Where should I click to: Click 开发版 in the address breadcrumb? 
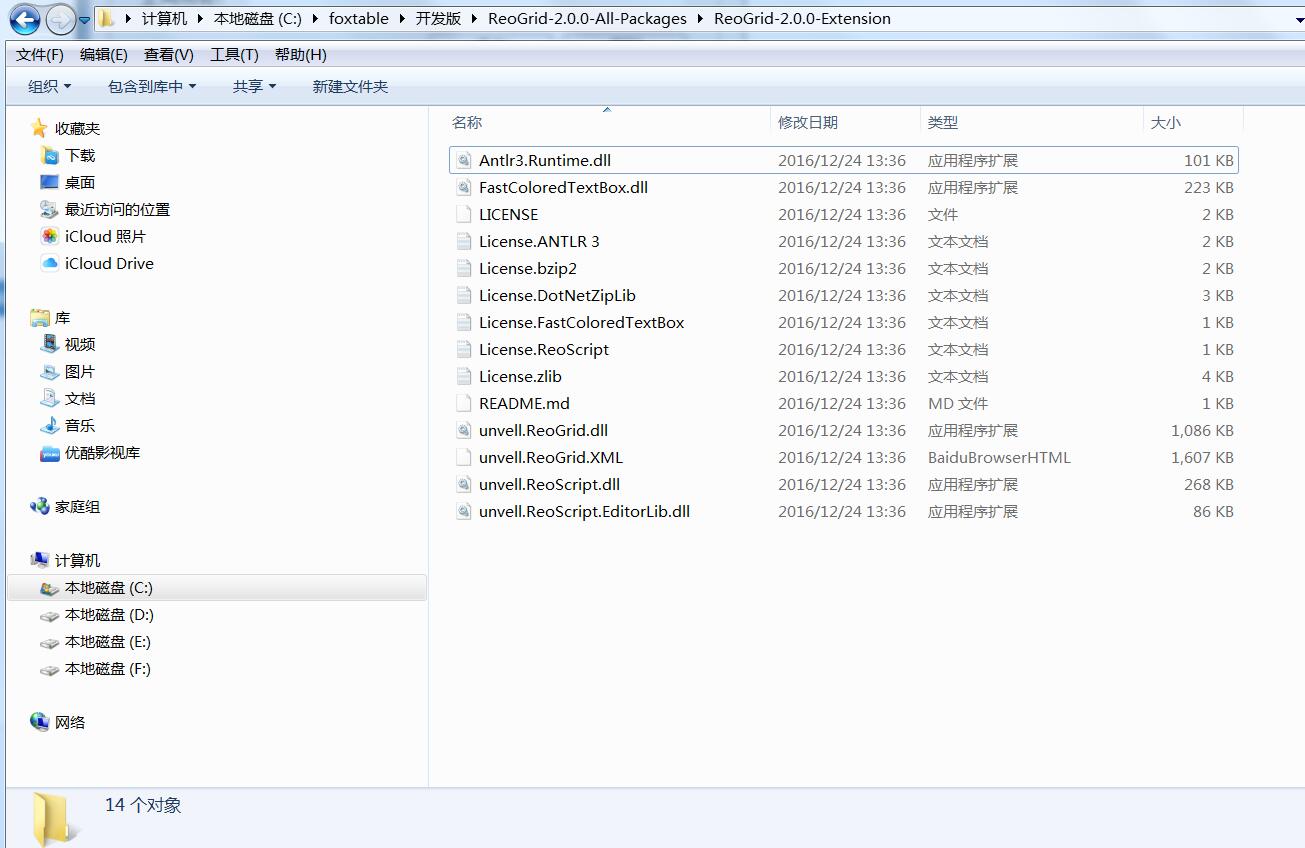pos(439,19)
